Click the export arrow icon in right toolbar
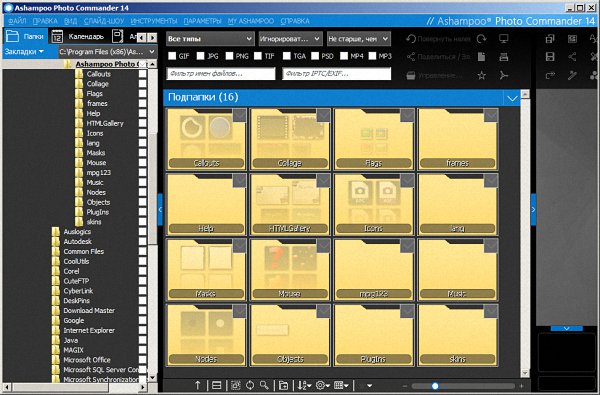600x395 pixels. tap(550, 75)
